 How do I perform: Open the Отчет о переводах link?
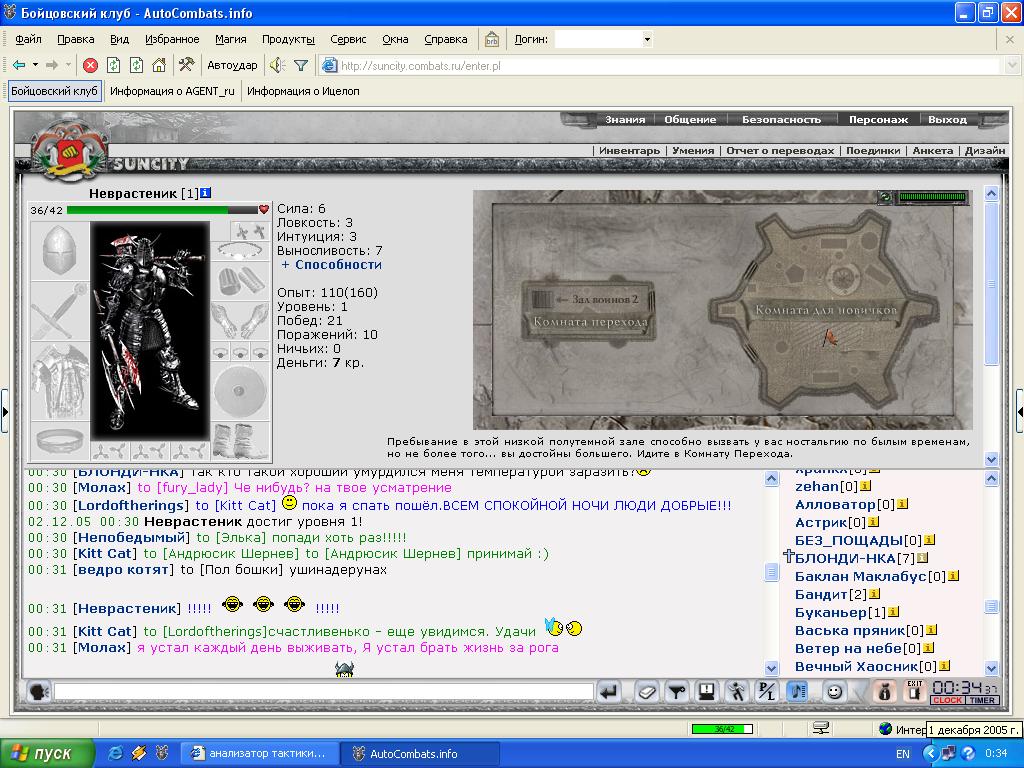click(780, 150)
